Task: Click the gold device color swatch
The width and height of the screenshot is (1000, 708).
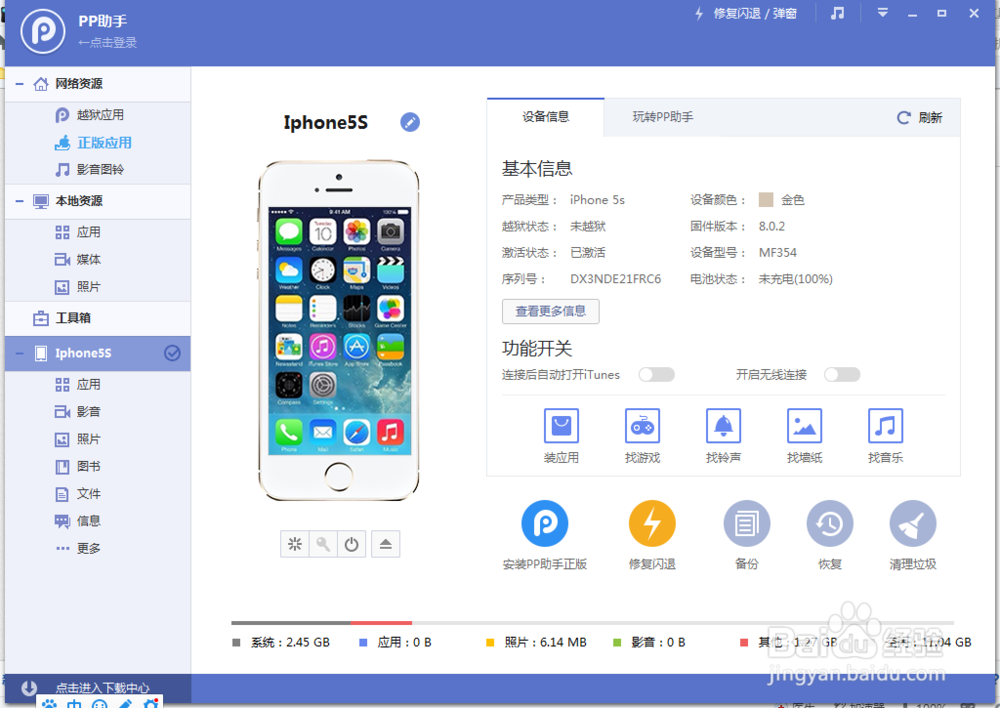Action: 766,200
